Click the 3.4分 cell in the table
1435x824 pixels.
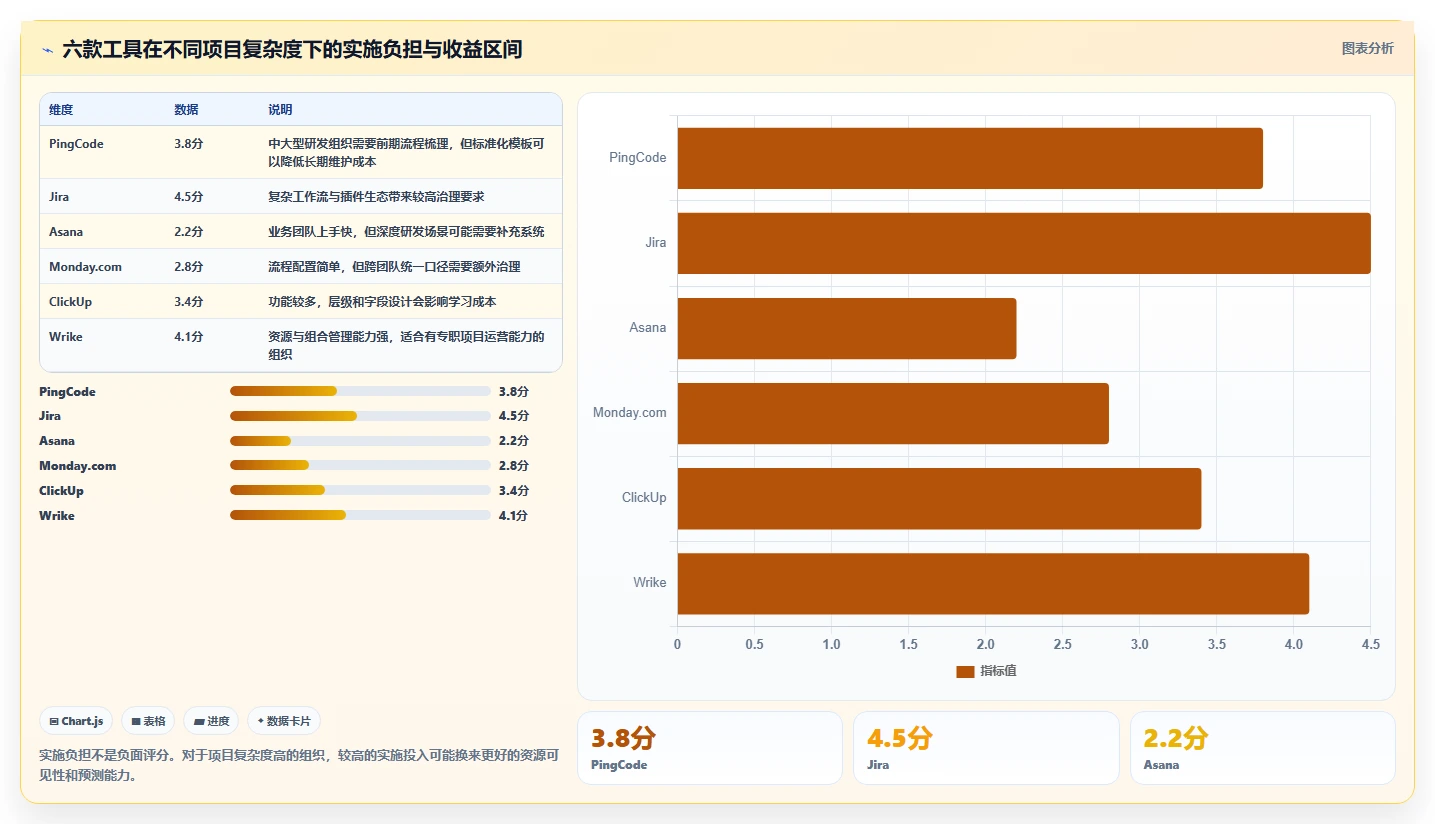(188, 302)
